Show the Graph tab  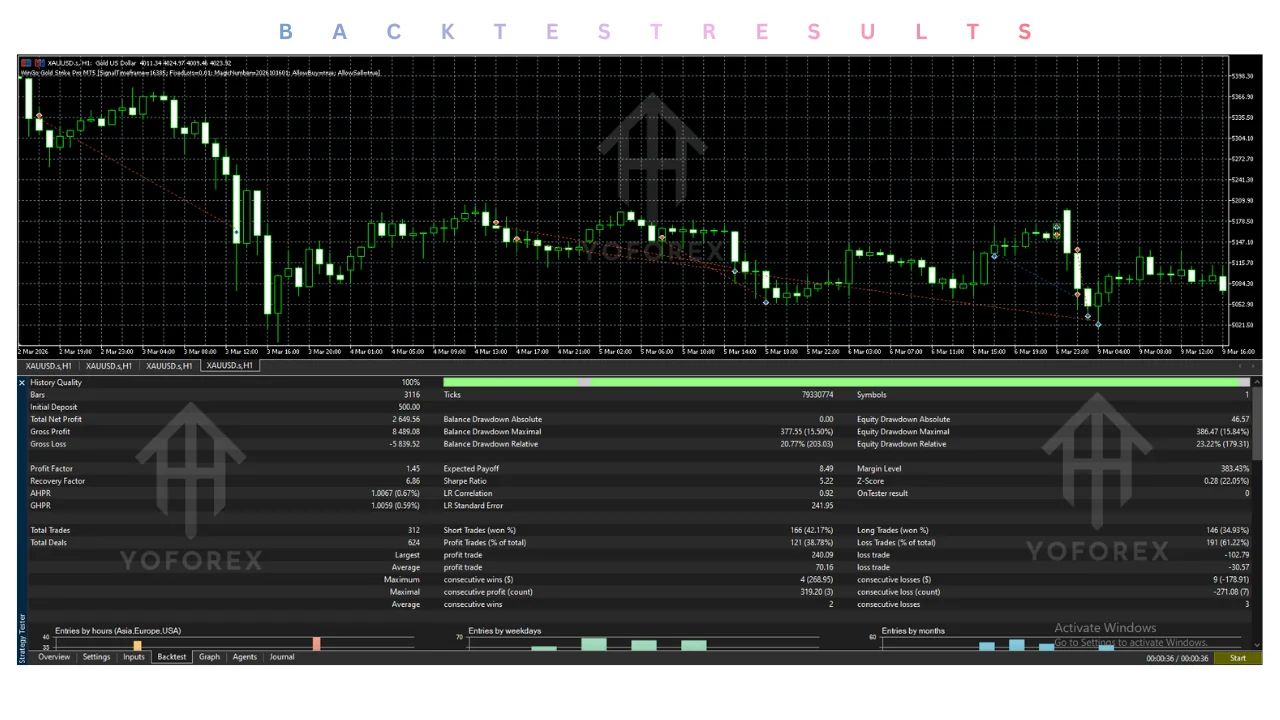coord(209,657)
